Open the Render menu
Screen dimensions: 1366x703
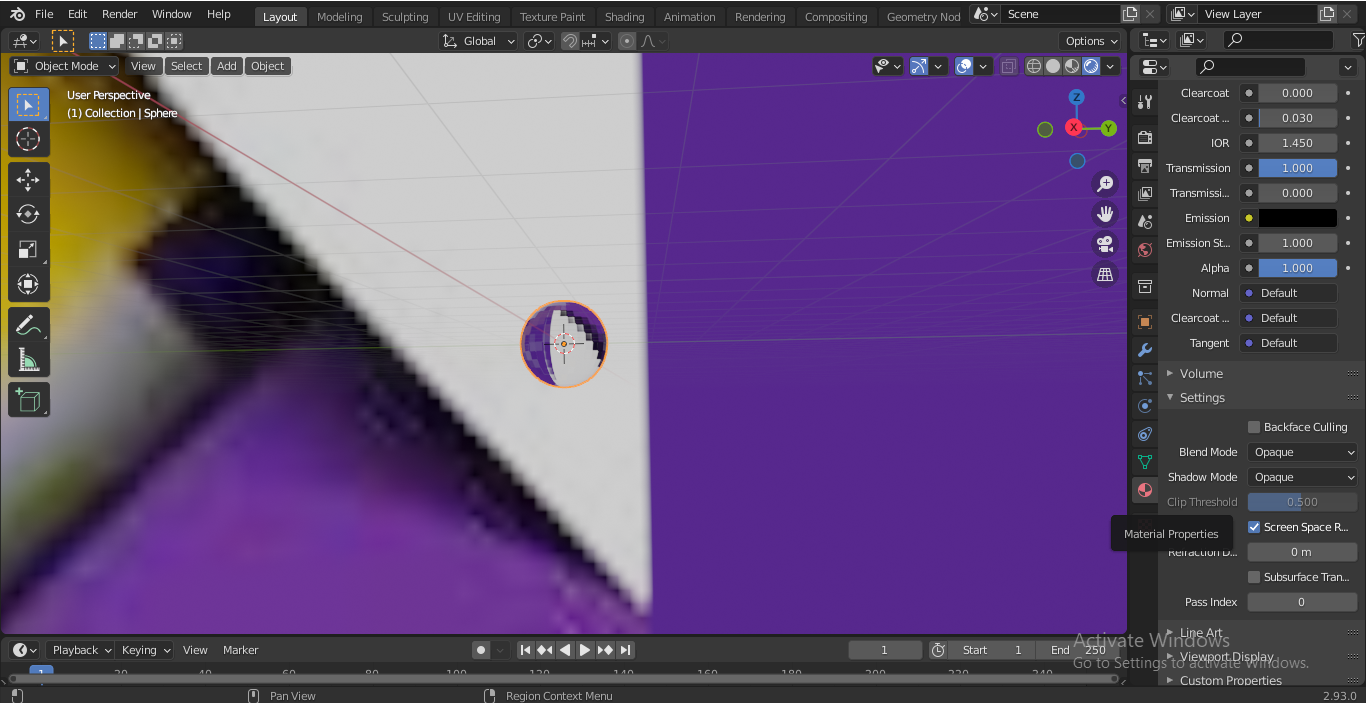tap(120, 14)
